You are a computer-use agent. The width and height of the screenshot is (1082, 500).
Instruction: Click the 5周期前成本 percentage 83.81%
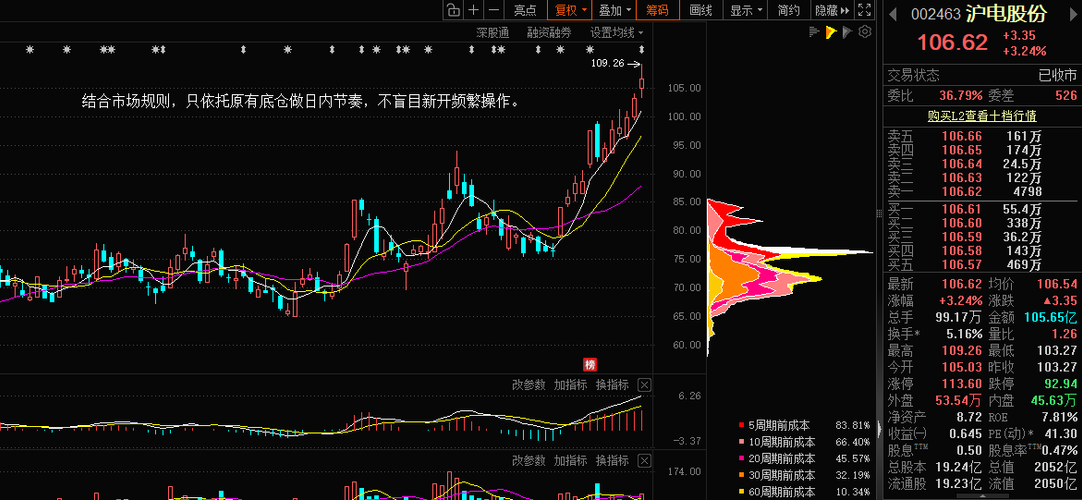click(853, 426)
